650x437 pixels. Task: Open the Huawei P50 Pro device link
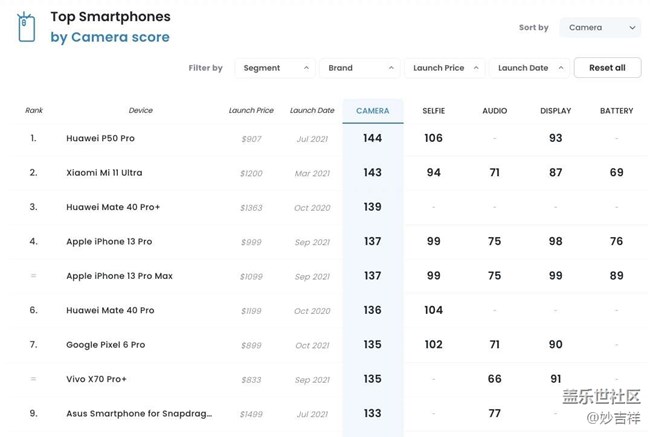pos(100,138)
